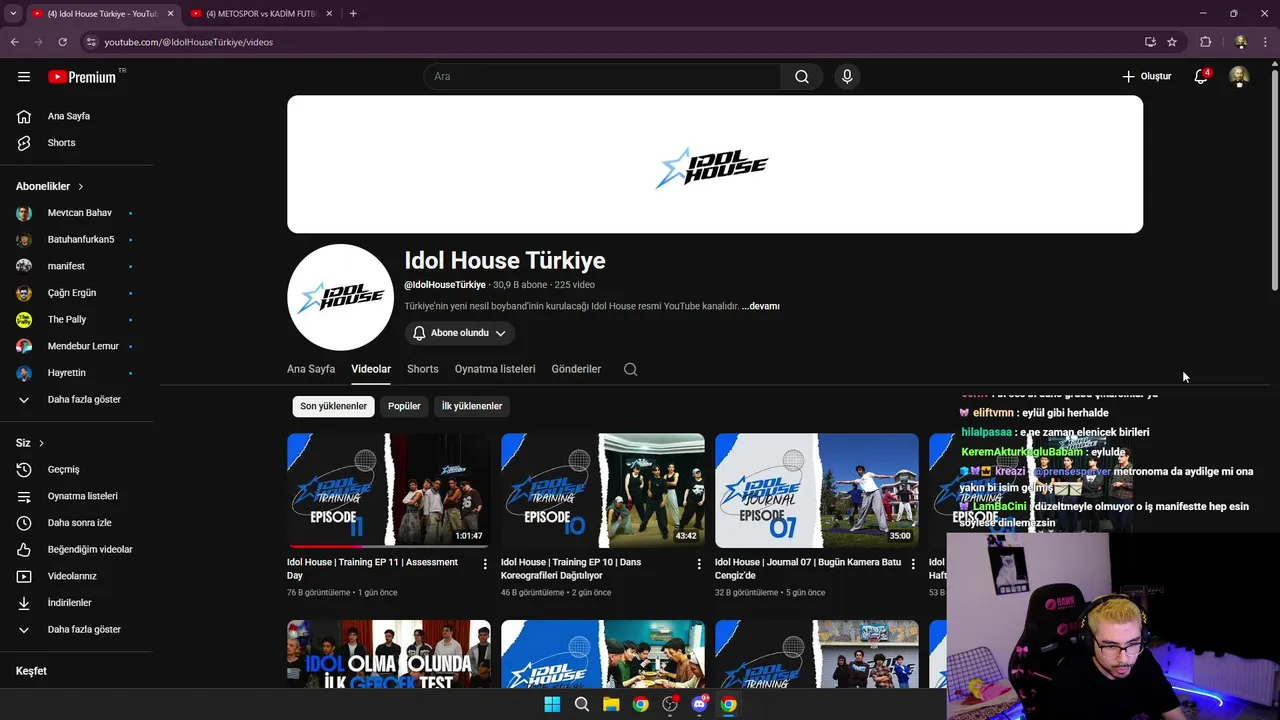
Task: Open Chrome three-dot menu
Action: pyautogui.click(x=1266, y=42)
